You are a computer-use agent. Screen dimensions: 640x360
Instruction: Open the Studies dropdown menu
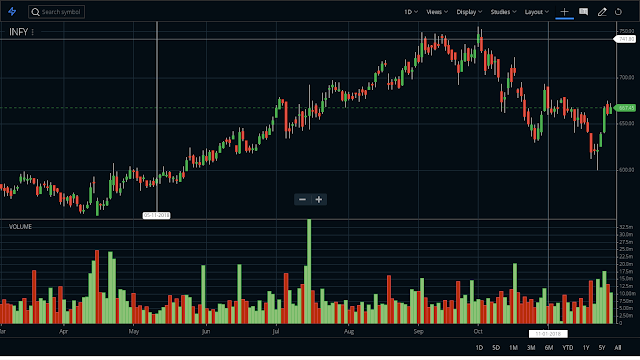tap(503, 12)
